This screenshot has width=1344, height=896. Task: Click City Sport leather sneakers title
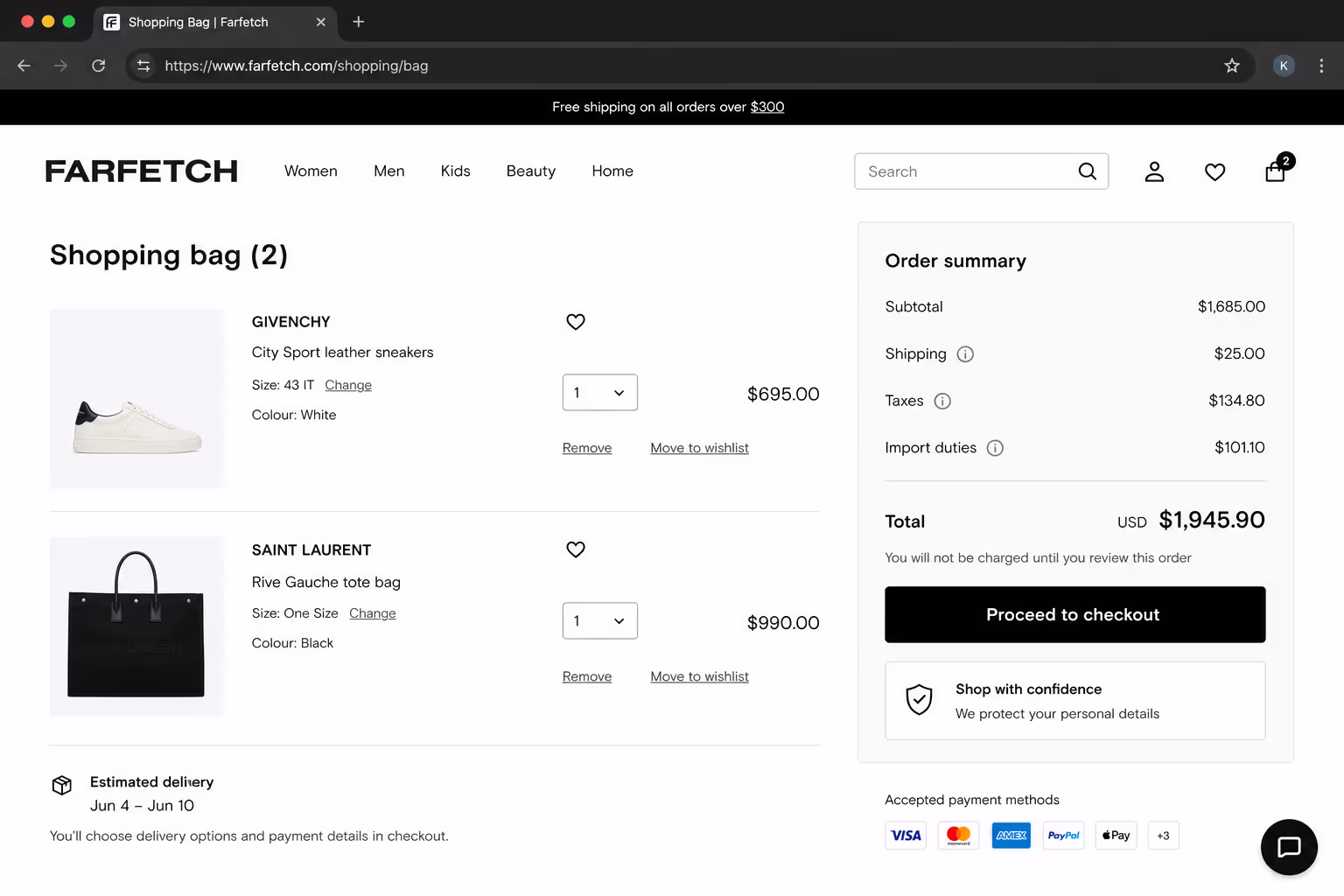(x=343, y=353)
